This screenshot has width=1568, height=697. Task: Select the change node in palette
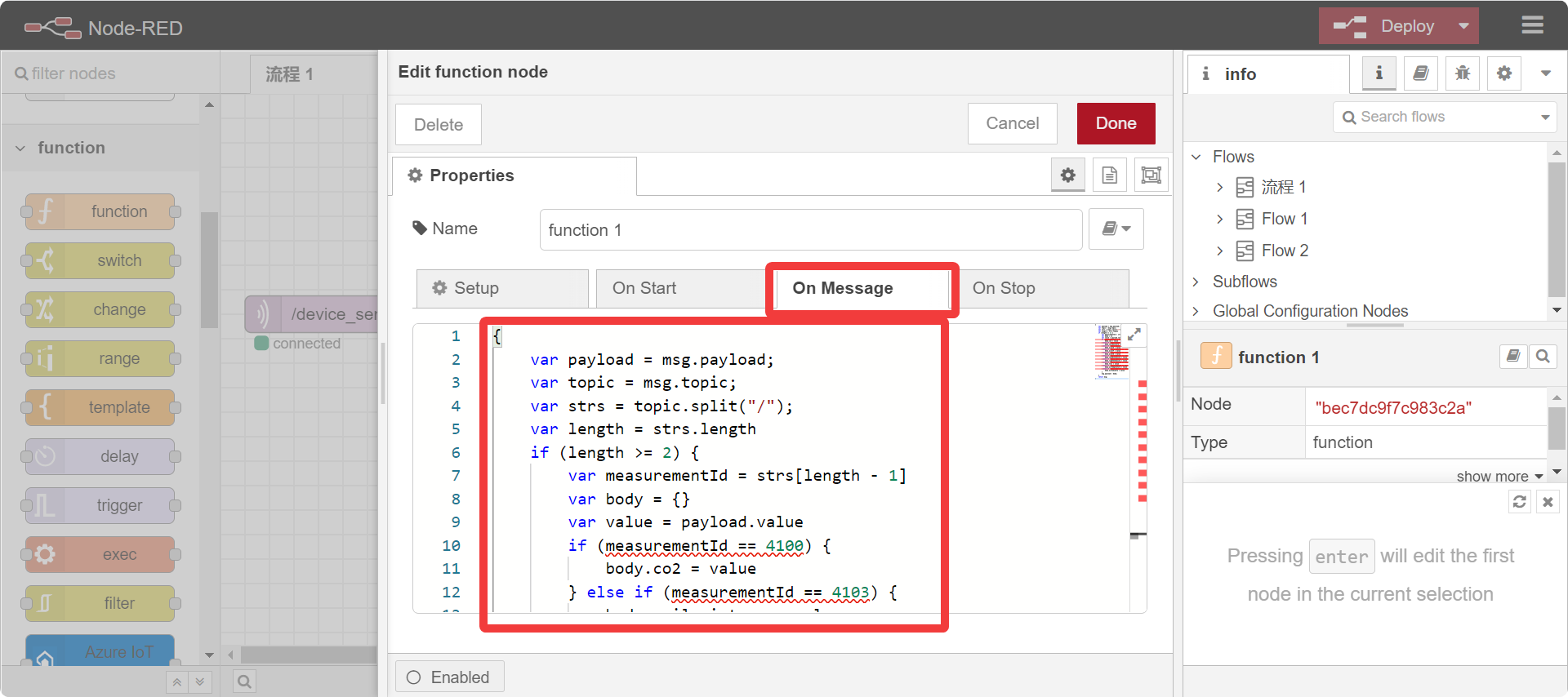pos(100,309)
